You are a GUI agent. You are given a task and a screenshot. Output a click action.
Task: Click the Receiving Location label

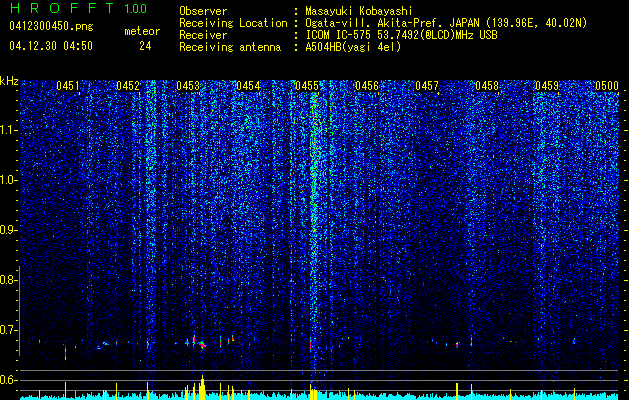click(233, 23)
